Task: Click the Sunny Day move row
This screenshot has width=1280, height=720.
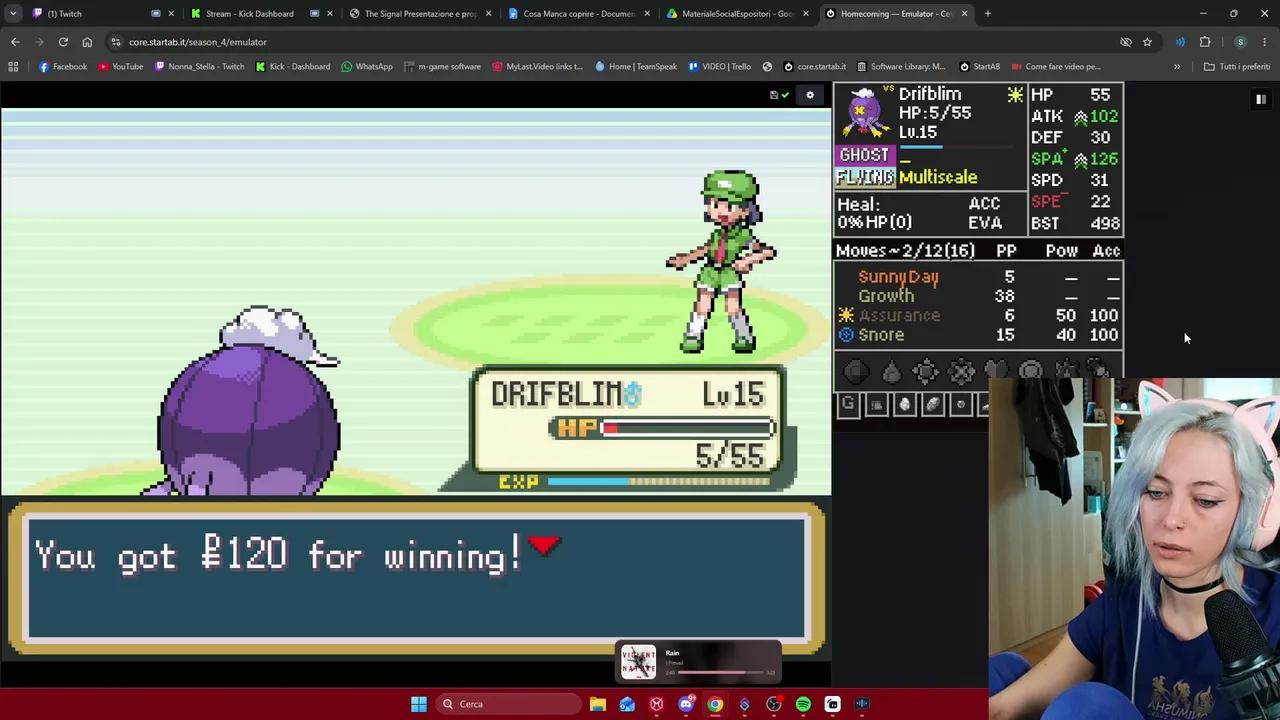Action: (x=978, y=277)
